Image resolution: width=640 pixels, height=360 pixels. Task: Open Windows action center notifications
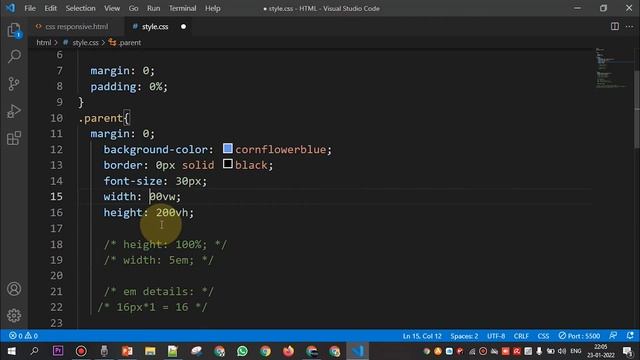point(628,351)
